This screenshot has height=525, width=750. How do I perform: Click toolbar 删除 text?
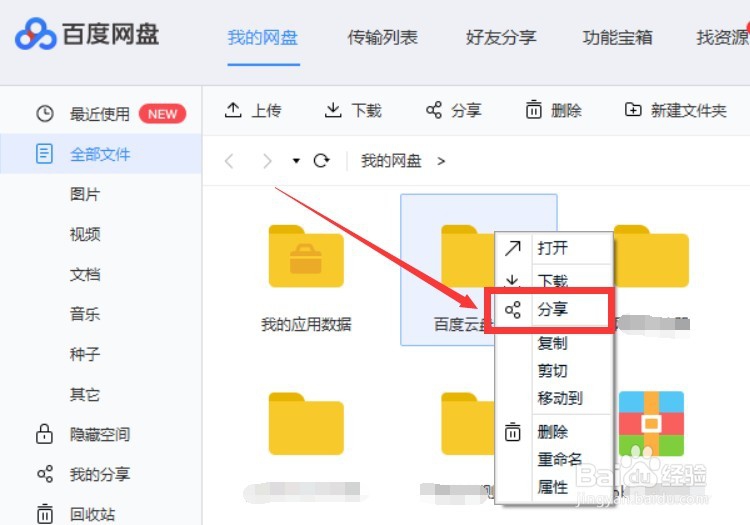click(x=566, y=111)
